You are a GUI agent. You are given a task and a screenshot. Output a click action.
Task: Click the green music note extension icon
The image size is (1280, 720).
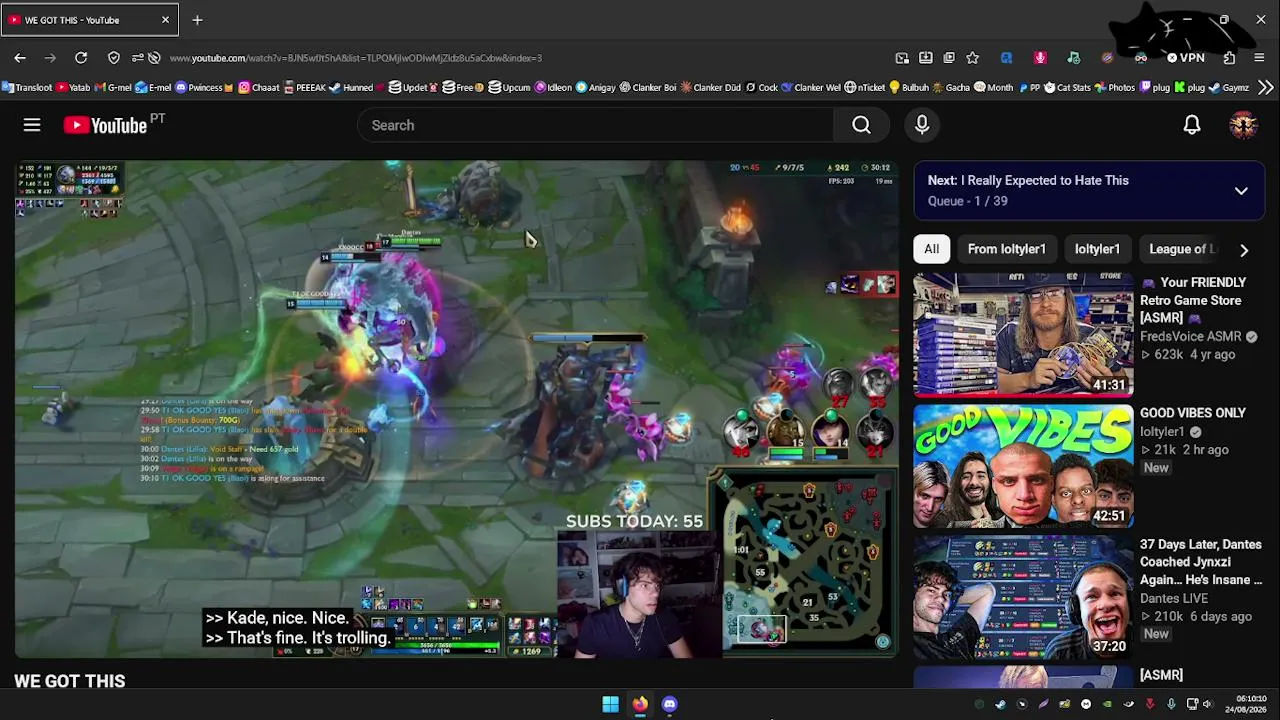tap(1074, 58)
